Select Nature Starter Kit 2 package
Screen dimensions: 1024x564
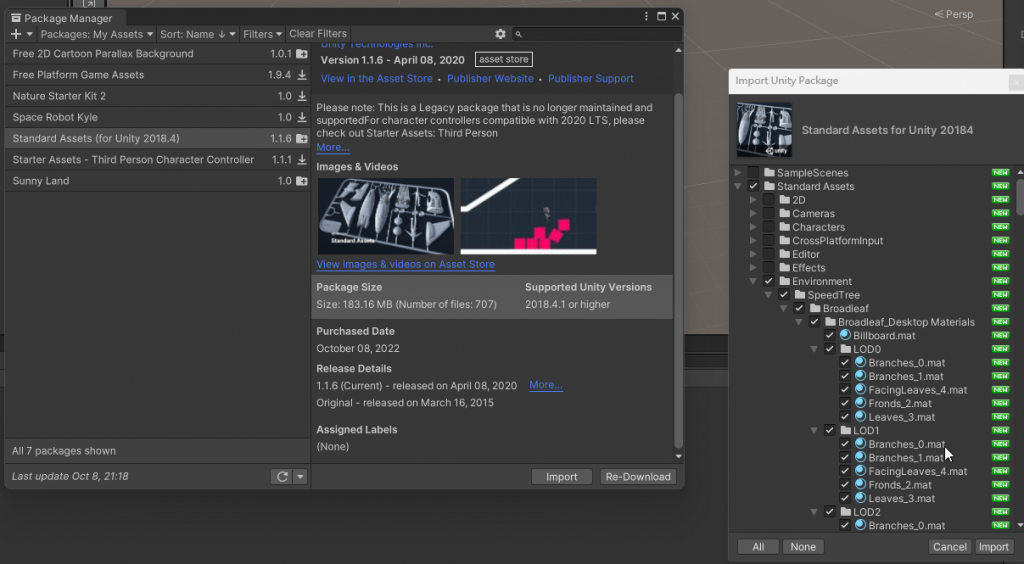157,96
